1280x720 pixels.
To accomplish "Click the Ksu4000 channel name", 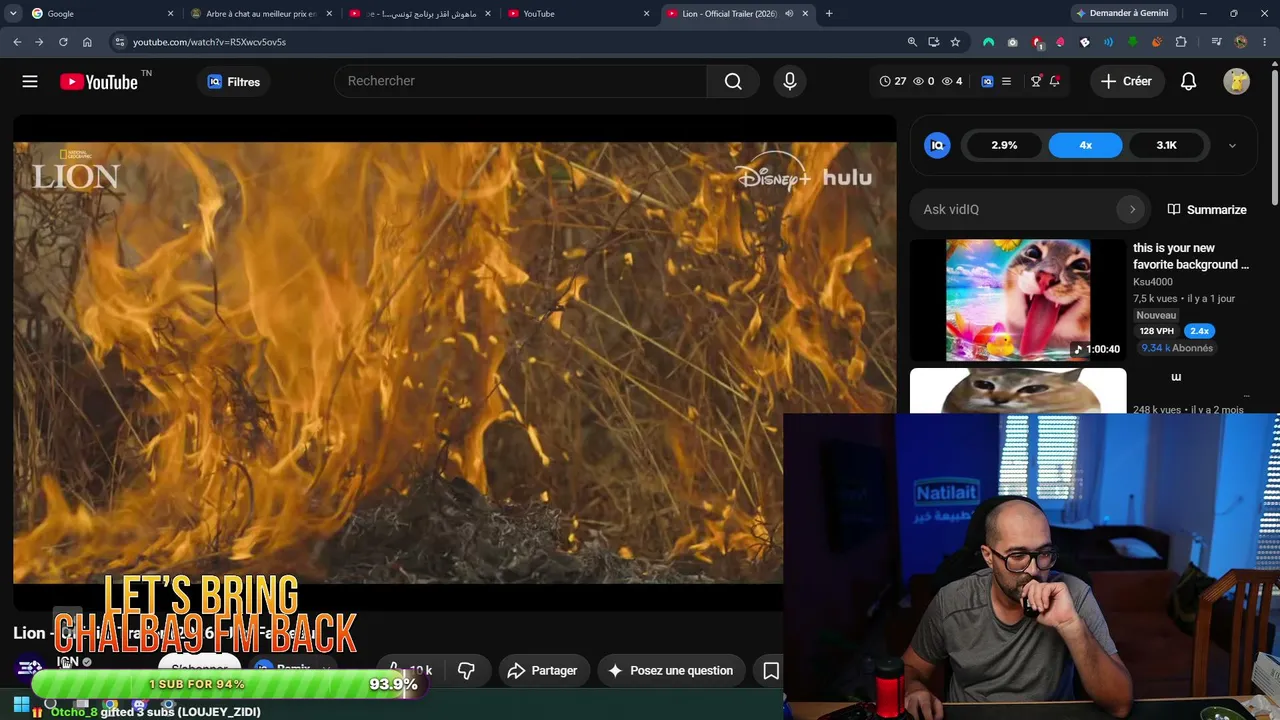I will 1153,282.
